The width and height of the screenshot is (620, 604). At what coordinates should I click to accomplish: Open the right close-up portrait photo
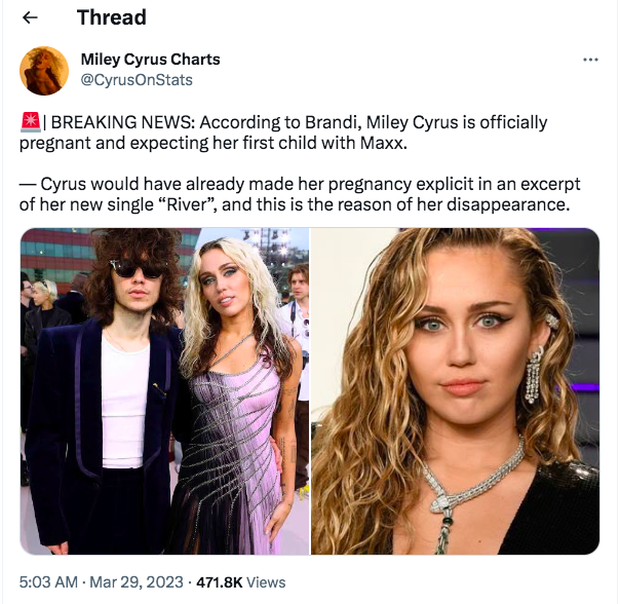[x=455, y=391]
